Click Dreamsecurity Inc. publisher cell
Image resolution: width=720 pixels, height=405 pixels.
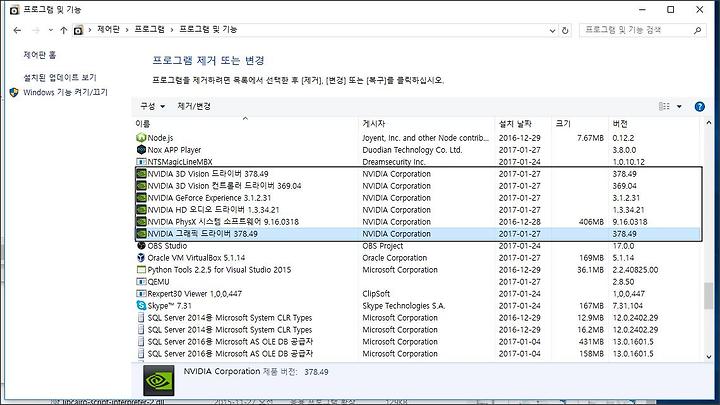click(x=394, y=162)
